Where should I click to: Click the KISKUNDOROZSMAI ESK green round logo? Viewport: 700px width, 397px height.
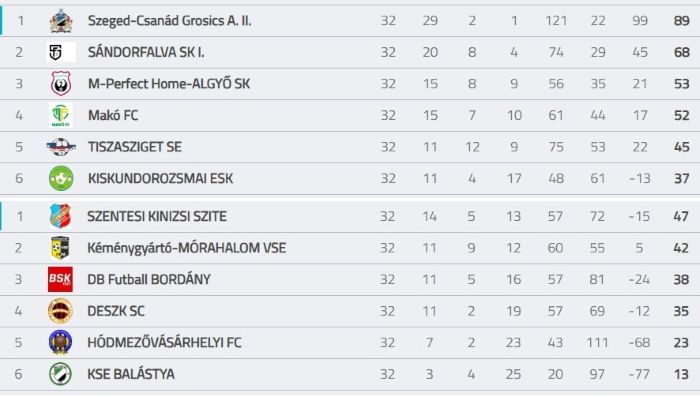click(x=61, y=178)
